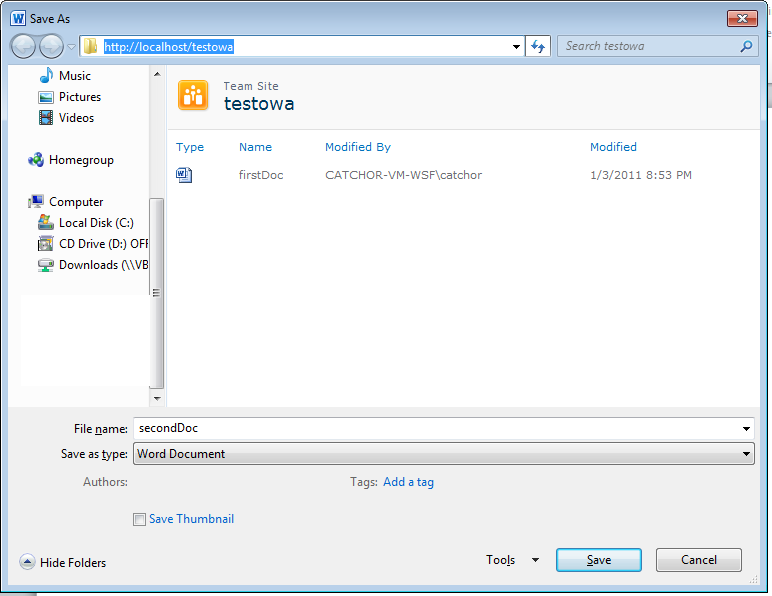Click the Refresh button next to address bar
Screen dimensions: 772x596
[x=538, y=47]
